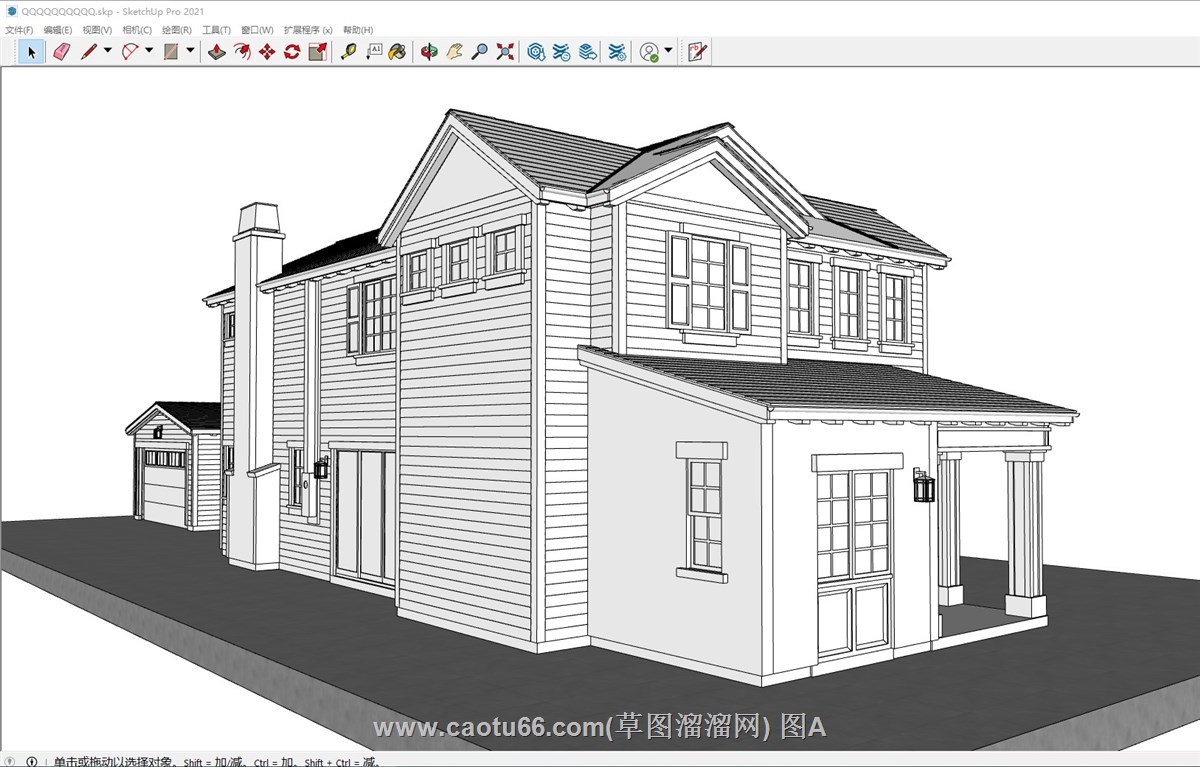
Task: Activate the Tape Measure tool
Action: (x=348, y=52)
